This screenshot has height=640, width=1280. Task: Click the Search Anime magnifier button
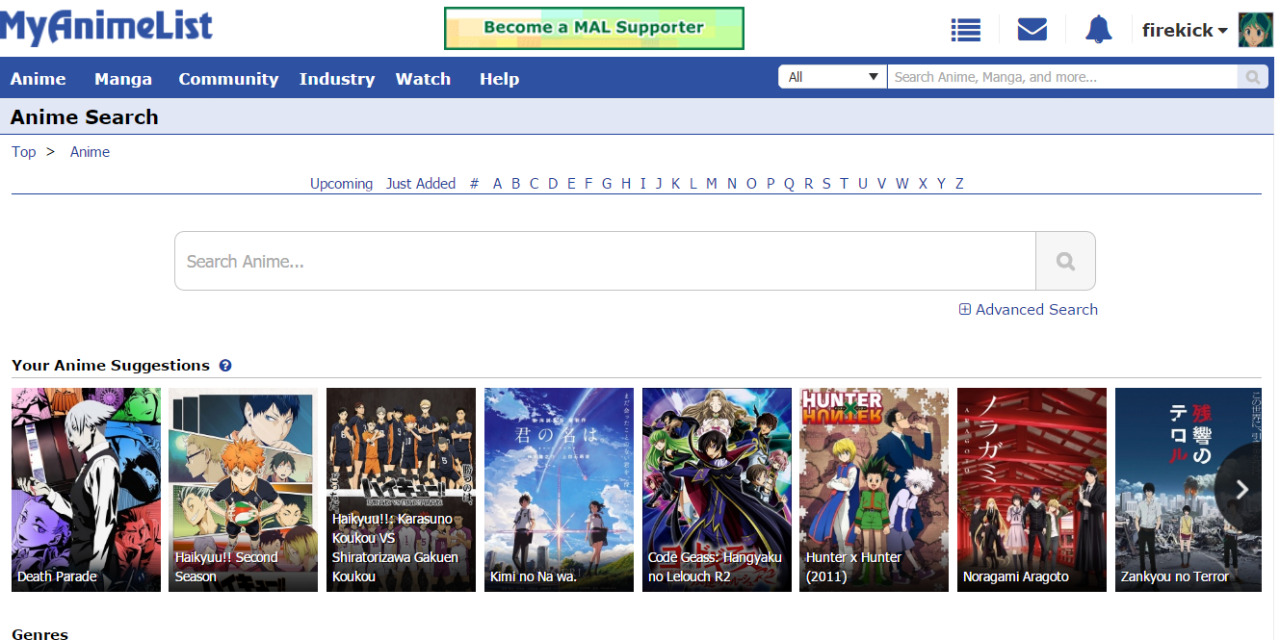1065,261
